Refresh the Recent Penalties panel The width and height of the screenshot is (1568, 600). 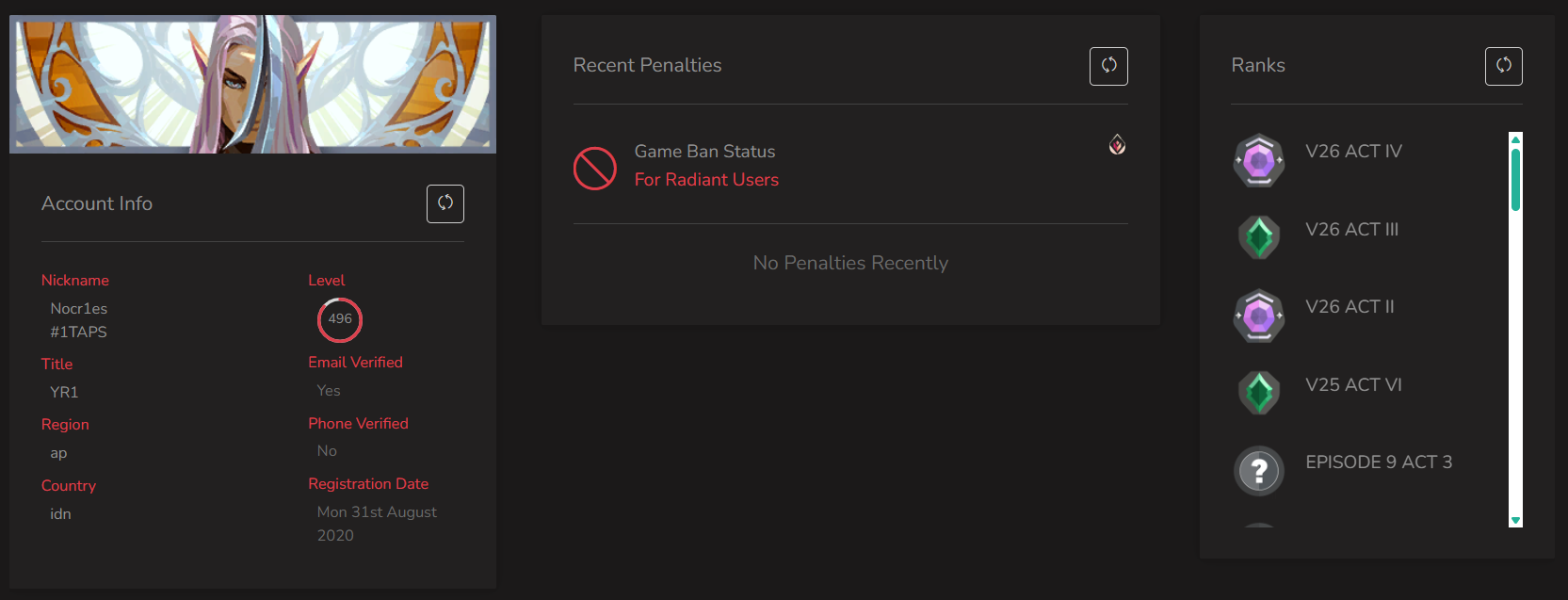1108,66
